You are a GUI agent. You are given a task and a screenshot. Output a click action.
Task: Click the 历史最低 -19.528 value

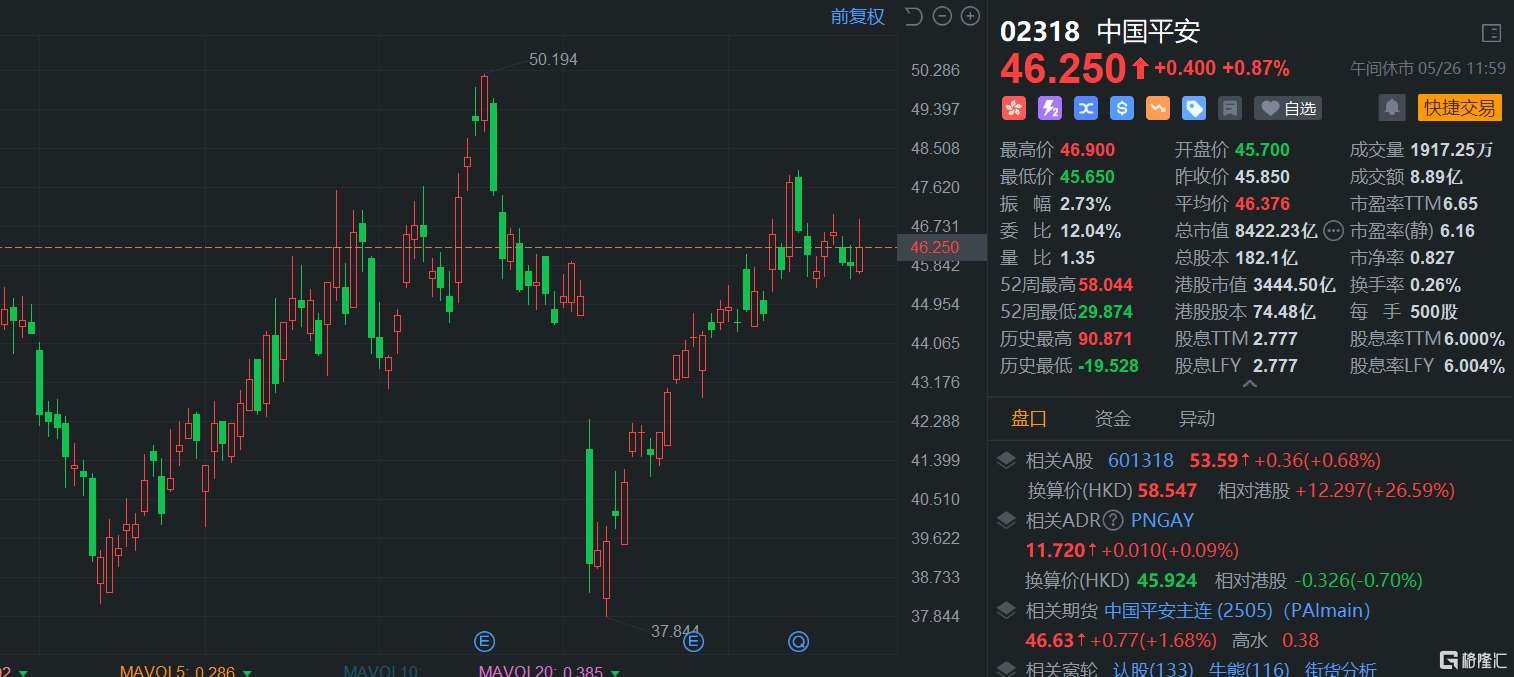(x=1108, y=366)
